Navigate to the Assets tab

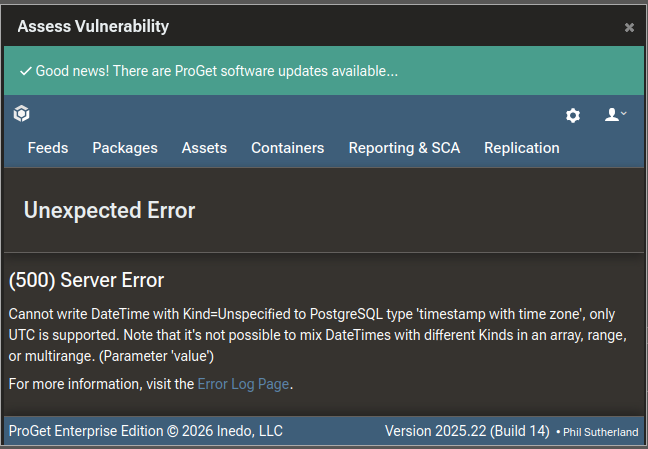[204, 148]
